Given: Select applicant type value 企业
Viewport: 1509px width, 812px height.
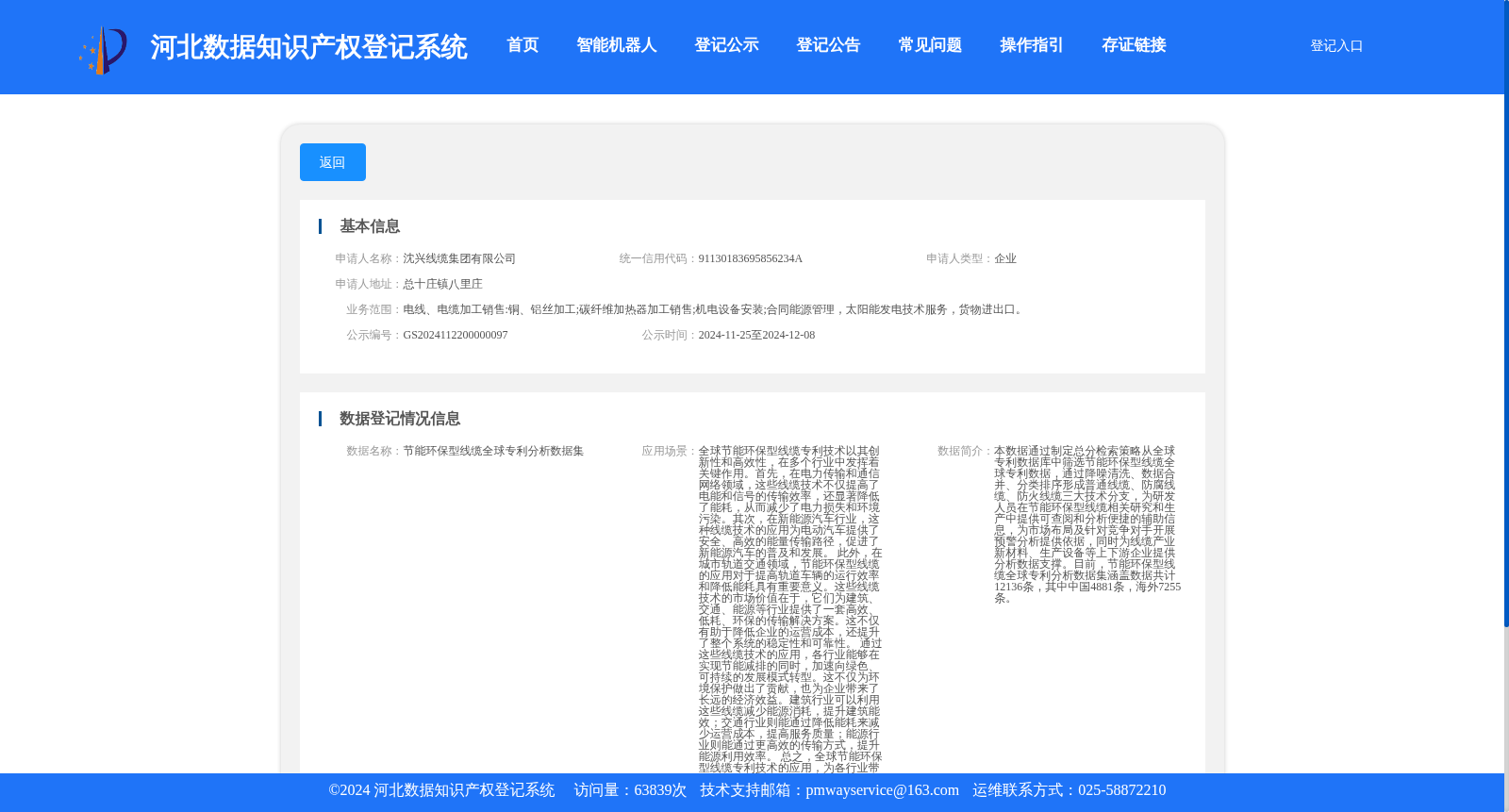Looking at the screenshot, I should point(1005,258).
